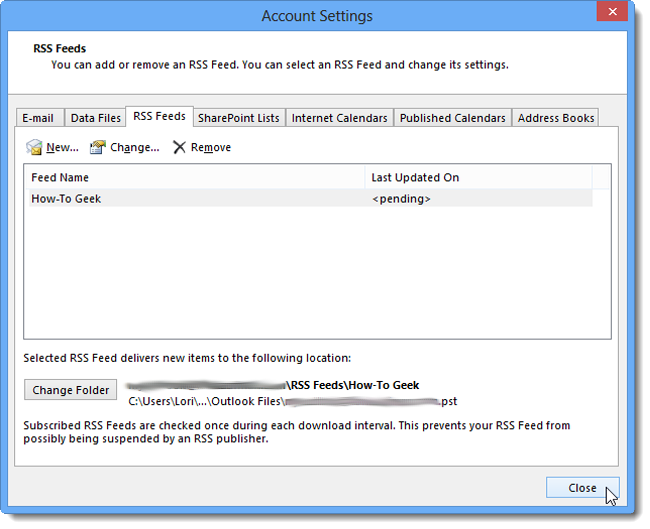Switch to Published Calendars tab
Viewport: 650px width, 529px height.
453,118
